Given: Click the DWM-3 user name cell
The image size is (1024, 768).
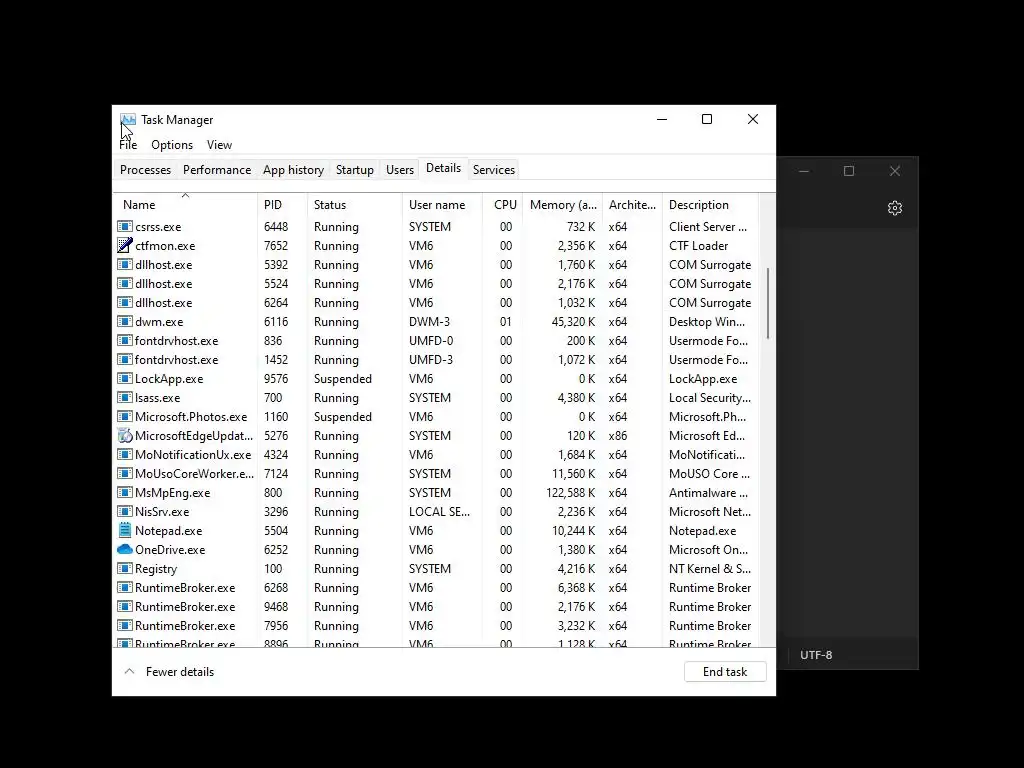Looking at the screenshot, I should (x=431, y=322).
